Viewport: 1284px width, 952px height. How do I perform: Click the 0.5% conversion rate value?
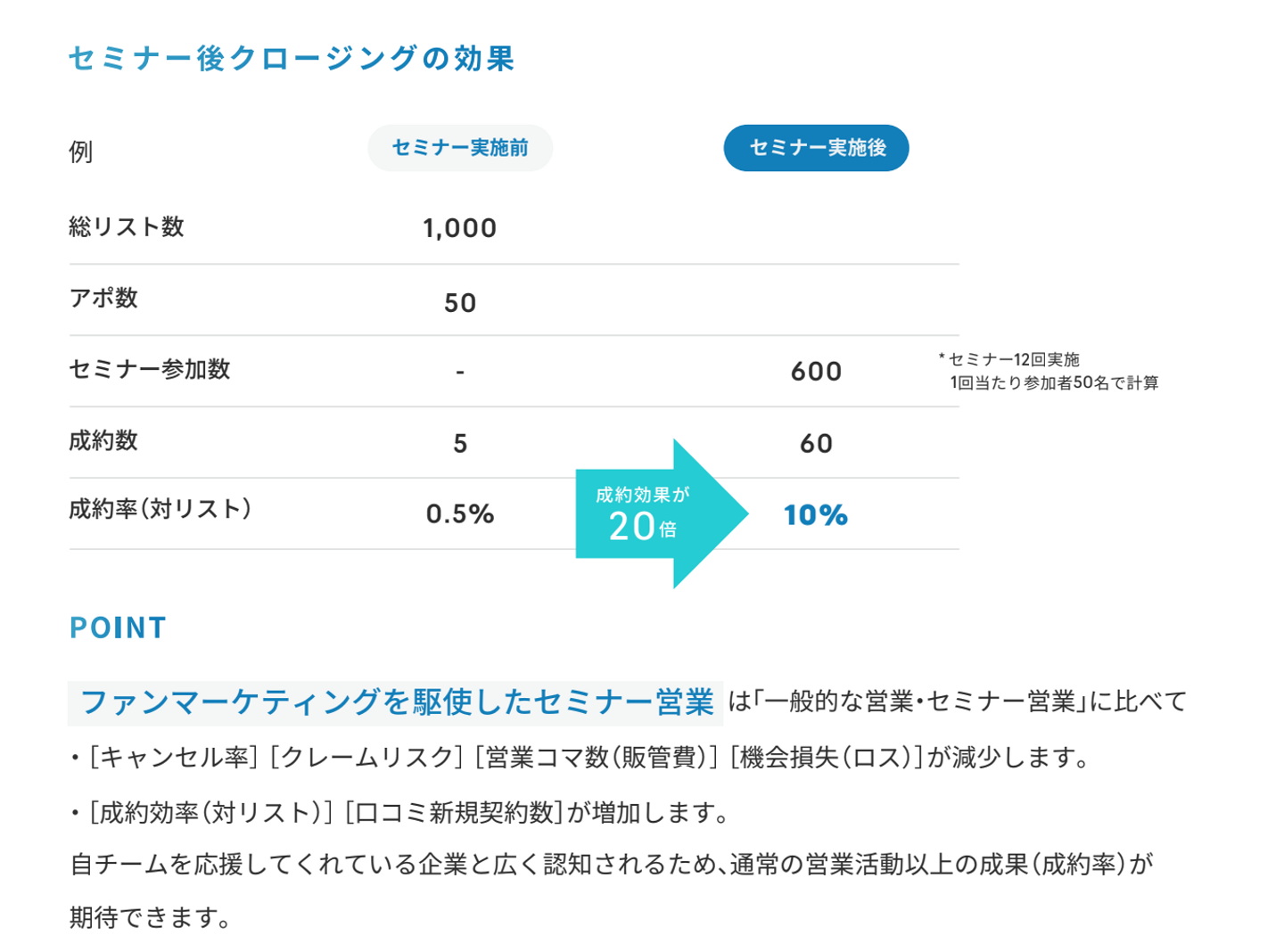tap(460, 514)
